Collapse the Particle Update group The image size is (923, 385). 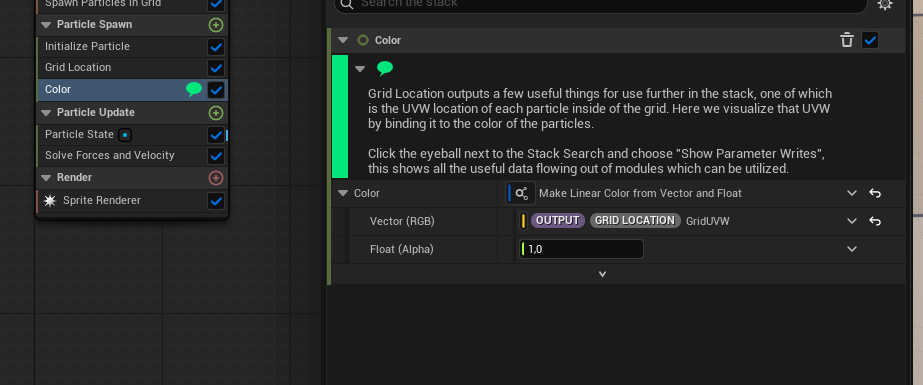point(46,112)
